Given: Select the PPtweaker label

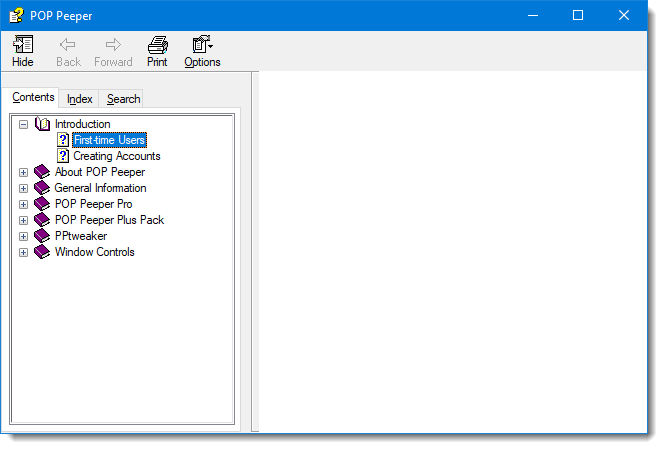Looking at the screenshot, I should 81,236.
